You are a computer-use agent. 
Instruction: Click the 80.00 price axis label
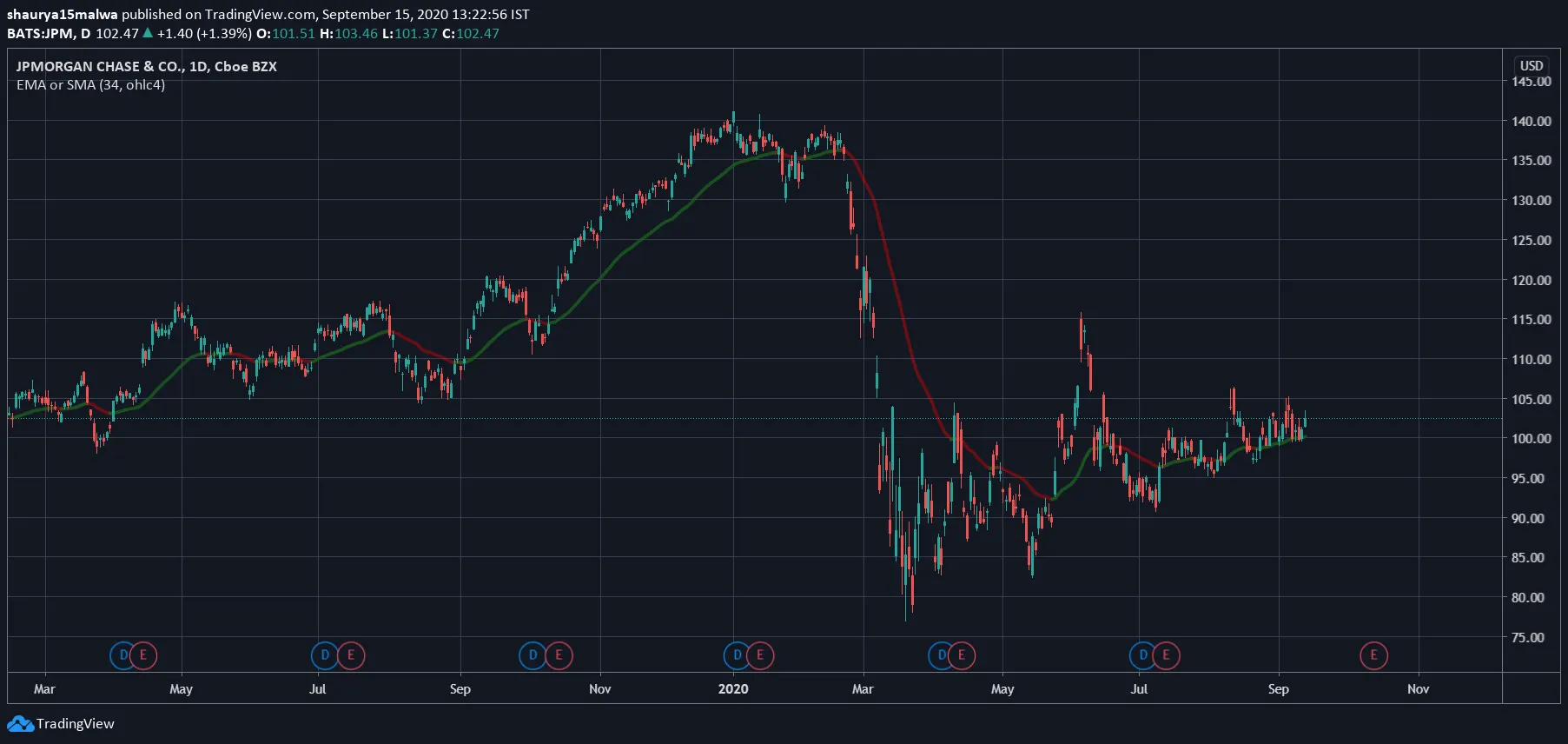pyautogui.click(x=1528, y=598)
